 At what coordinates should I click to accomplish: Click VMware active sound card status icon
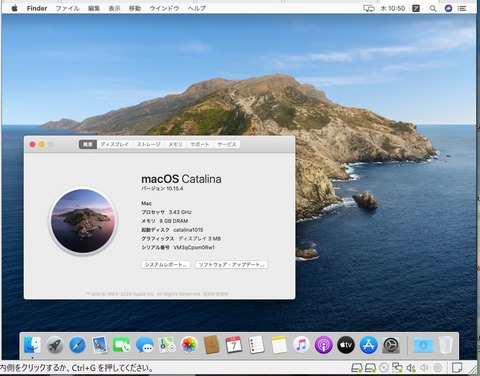(x=411, y=368)
